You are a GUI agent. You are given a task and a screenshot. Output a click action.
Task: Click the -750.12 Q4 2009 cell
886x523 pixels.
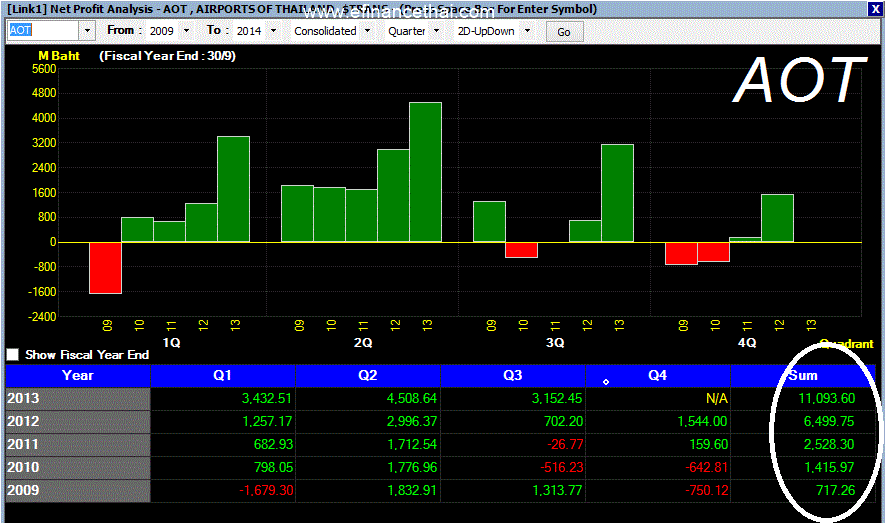pyautogui.click(x=658, y=491)
